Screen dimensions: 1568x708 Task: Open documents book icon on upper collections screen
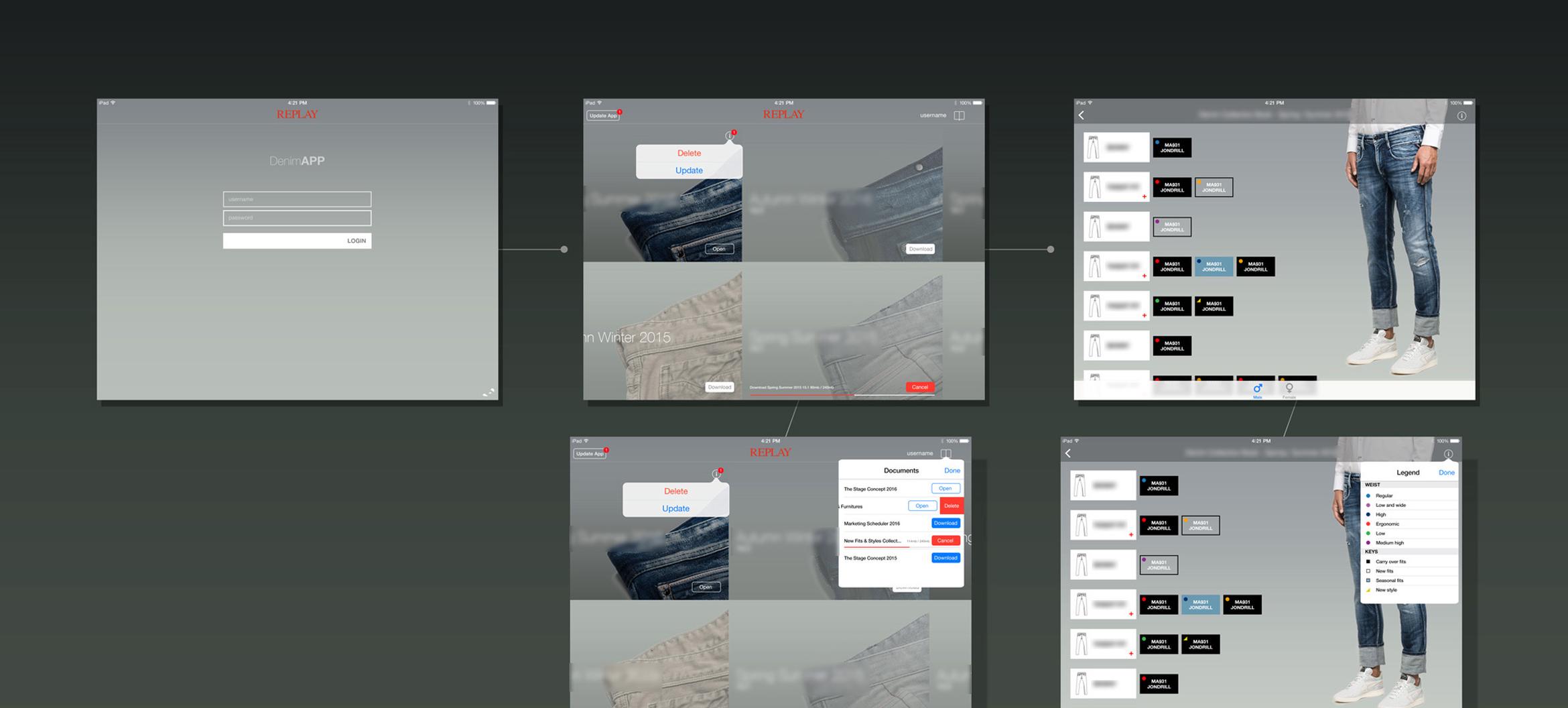[x=959, y=115]
